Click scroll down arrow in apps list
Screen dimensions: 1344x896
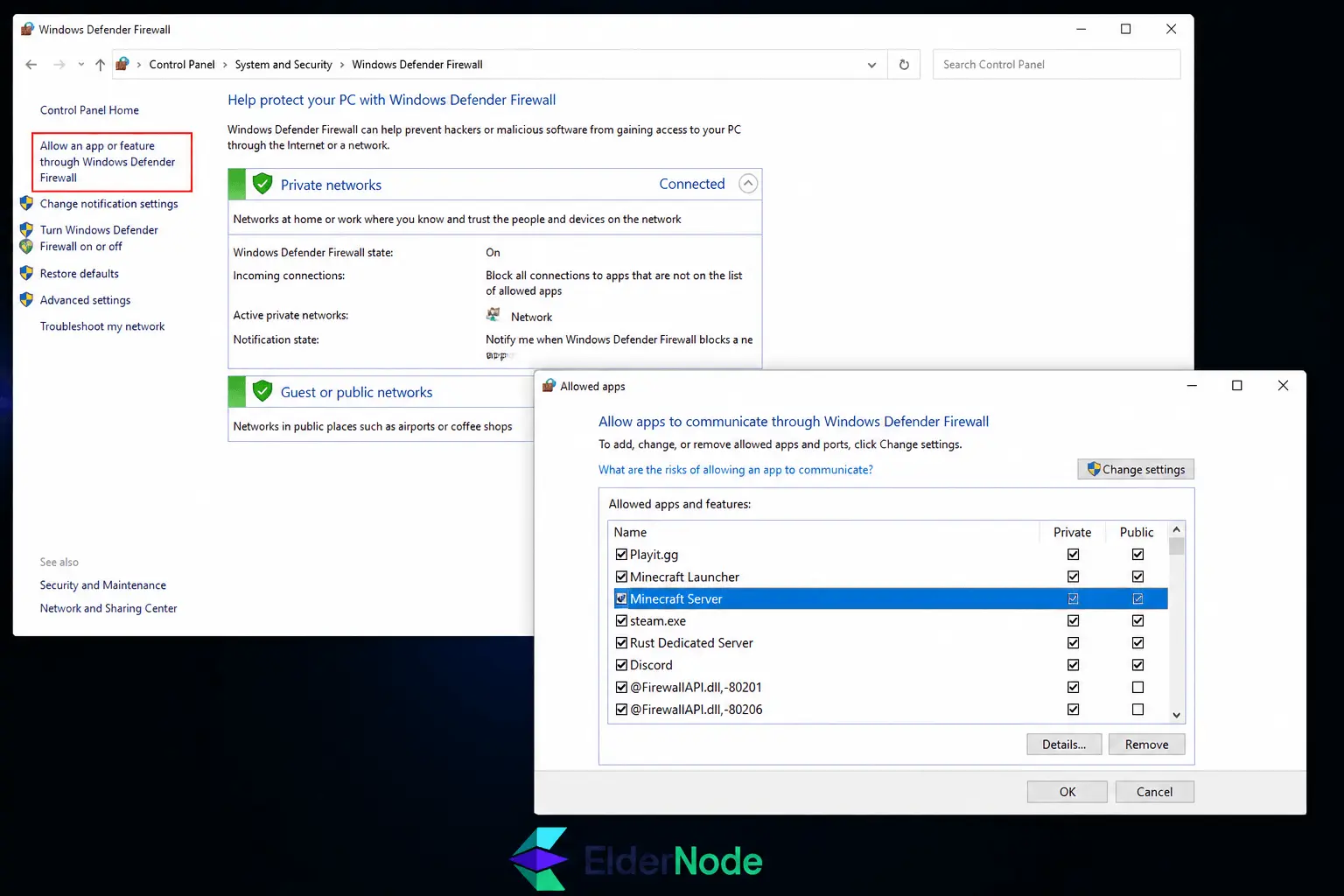pos(1177,715)
